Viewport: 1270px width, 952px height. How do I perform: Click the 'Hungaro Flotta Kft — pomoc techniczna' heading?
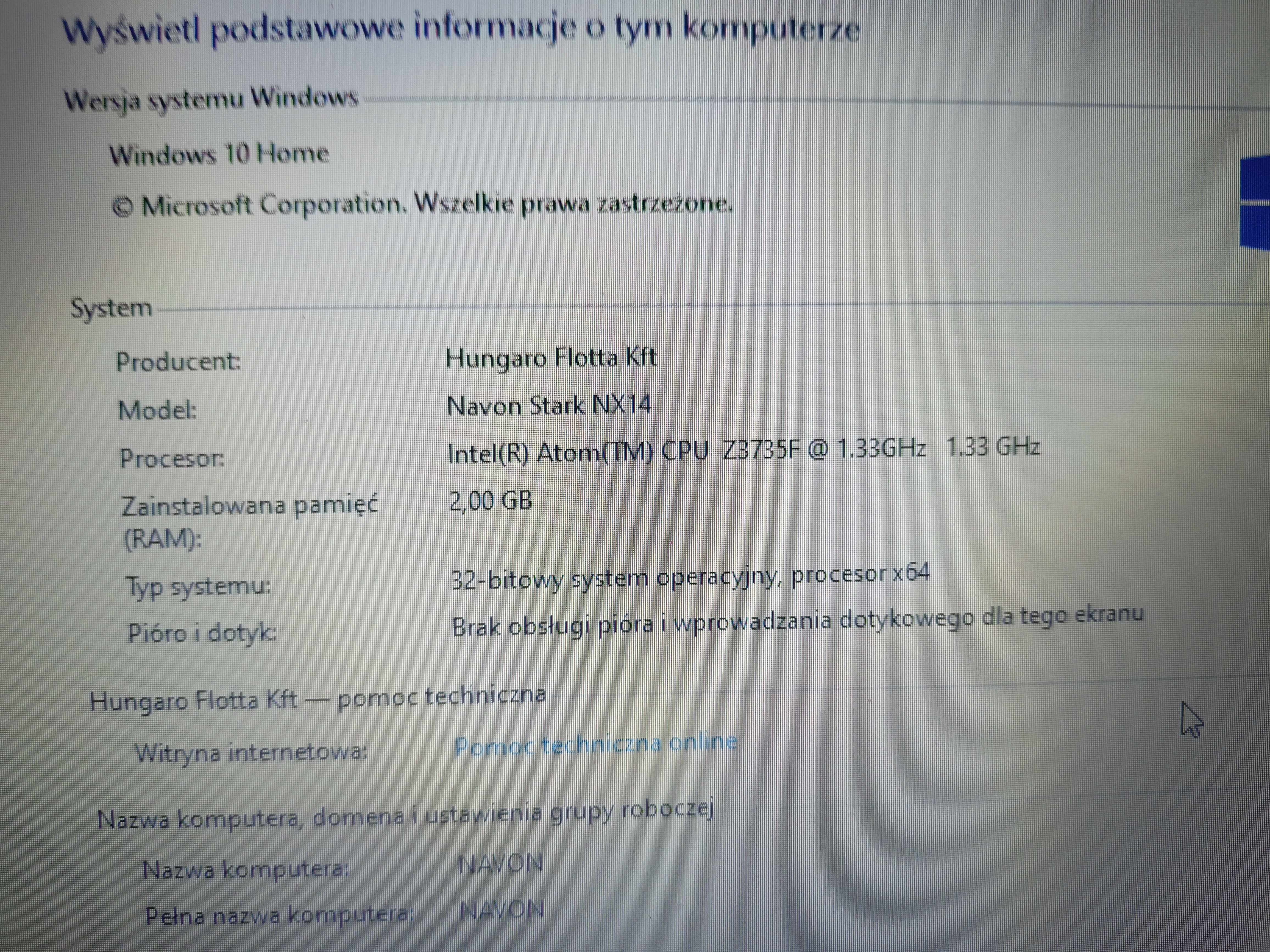click(317, 698)
